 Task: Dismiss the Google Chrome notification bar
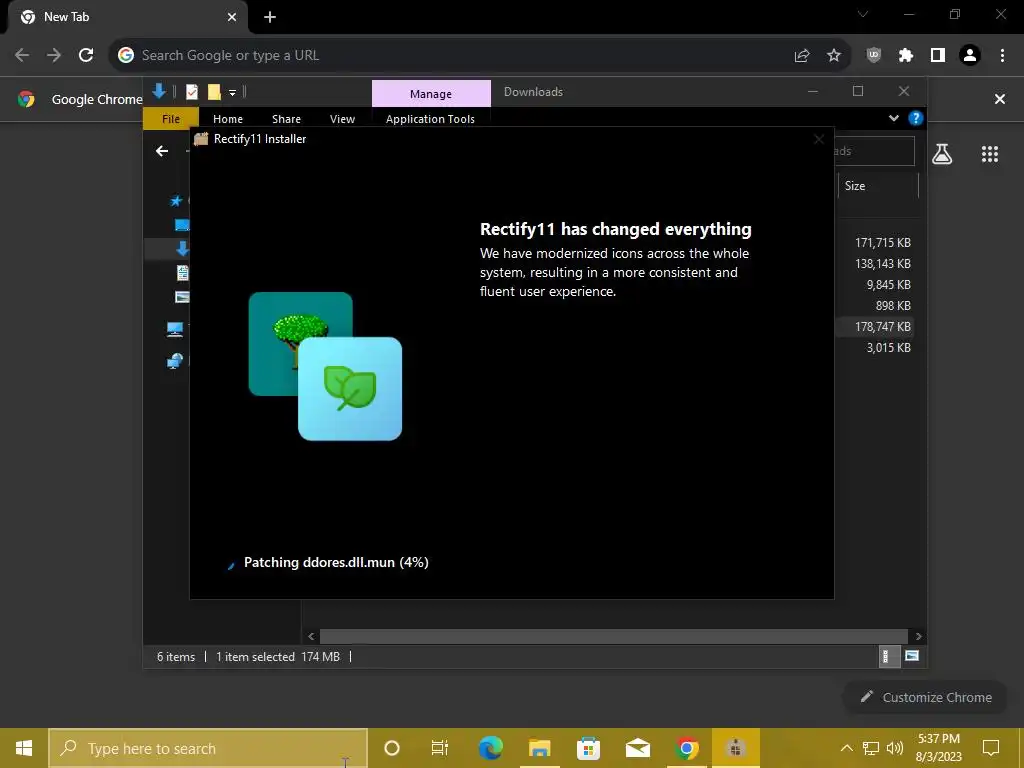point(1000,99)
